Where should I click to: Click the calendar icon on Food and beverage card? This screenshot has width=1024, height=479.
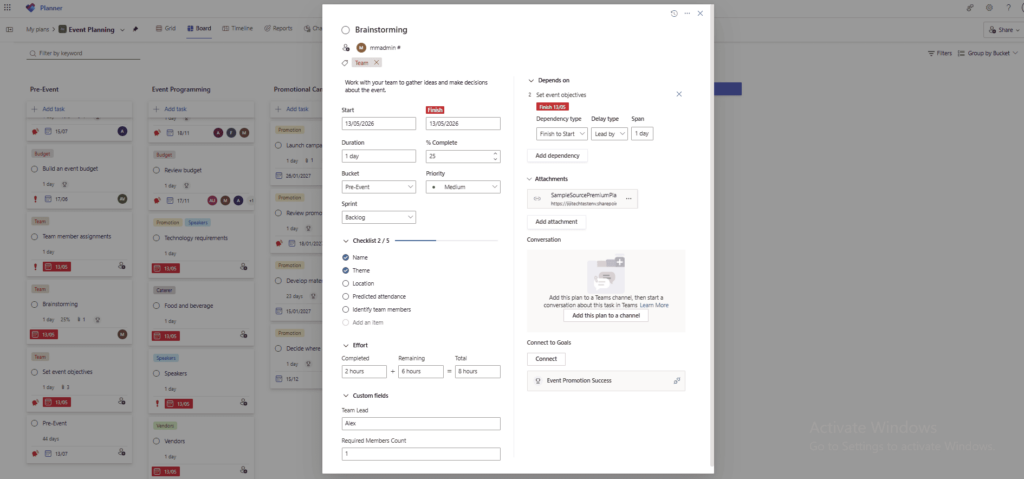157,335
